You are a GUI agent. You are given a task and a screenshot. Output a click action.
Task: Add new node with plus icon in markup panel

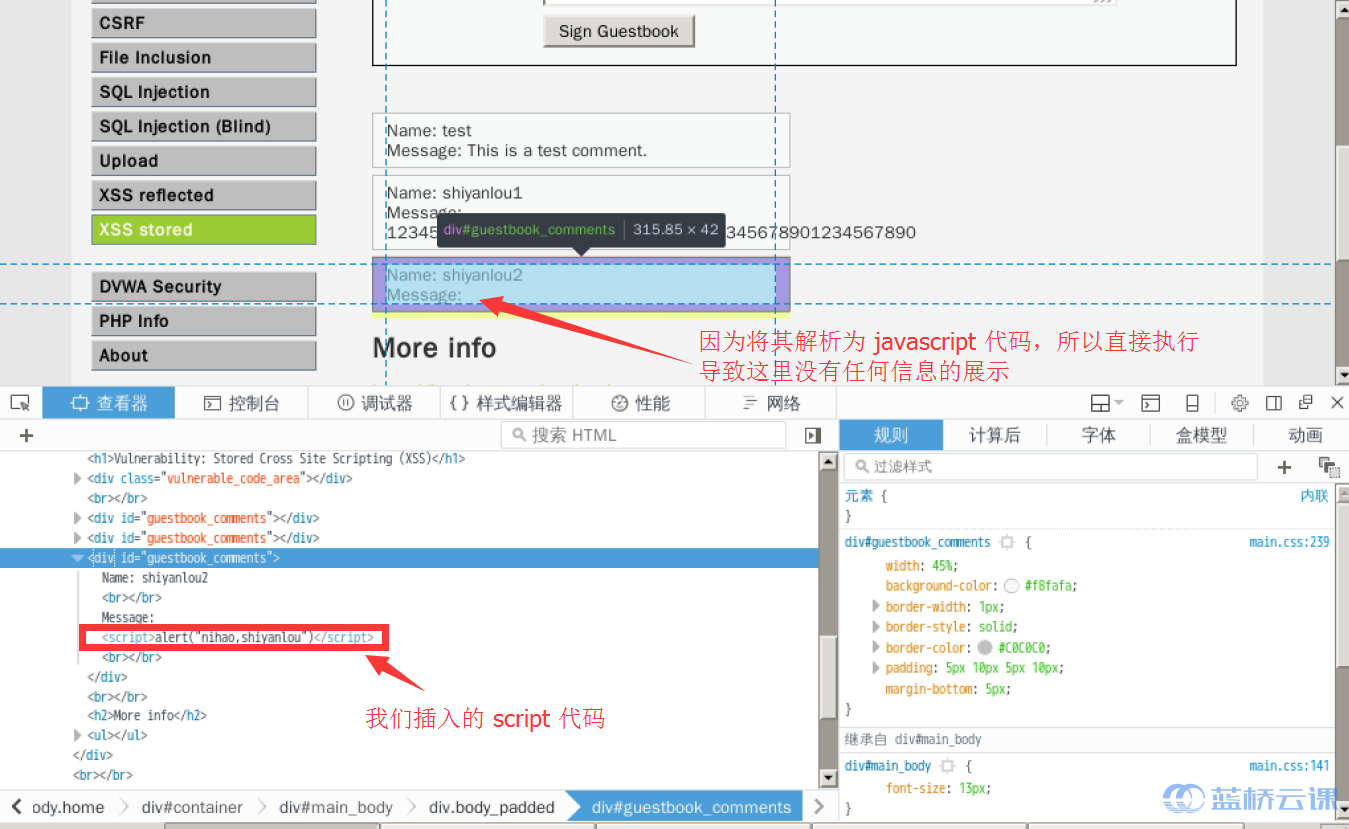click(x=27, y=435)
